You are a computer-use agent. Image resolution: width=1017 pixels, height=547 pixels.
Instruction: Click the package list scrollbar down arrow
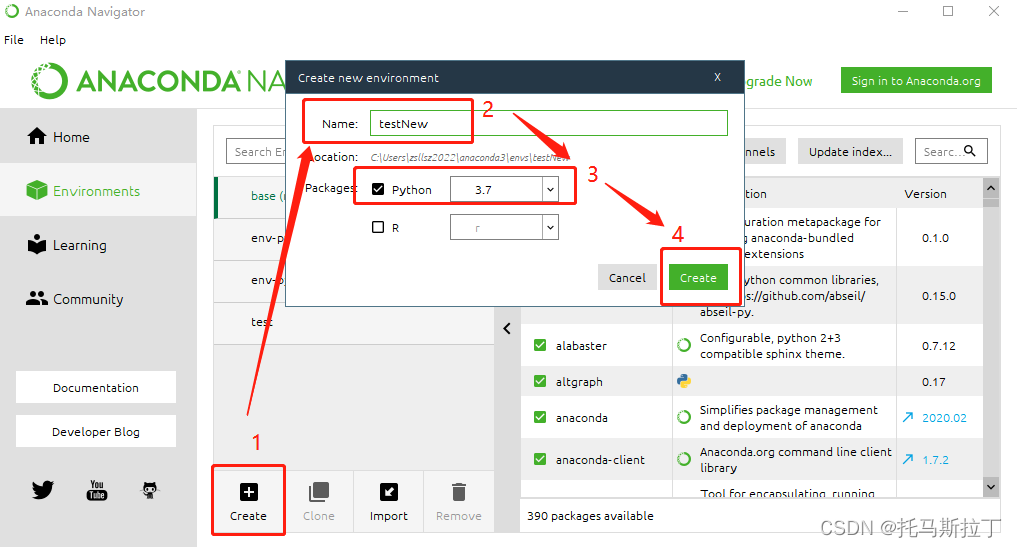(990, 487)
